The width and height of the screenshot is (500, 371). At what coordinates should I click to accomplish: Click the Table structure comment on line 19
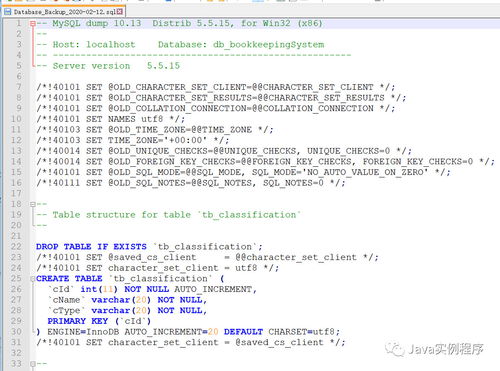coord(176,215)
